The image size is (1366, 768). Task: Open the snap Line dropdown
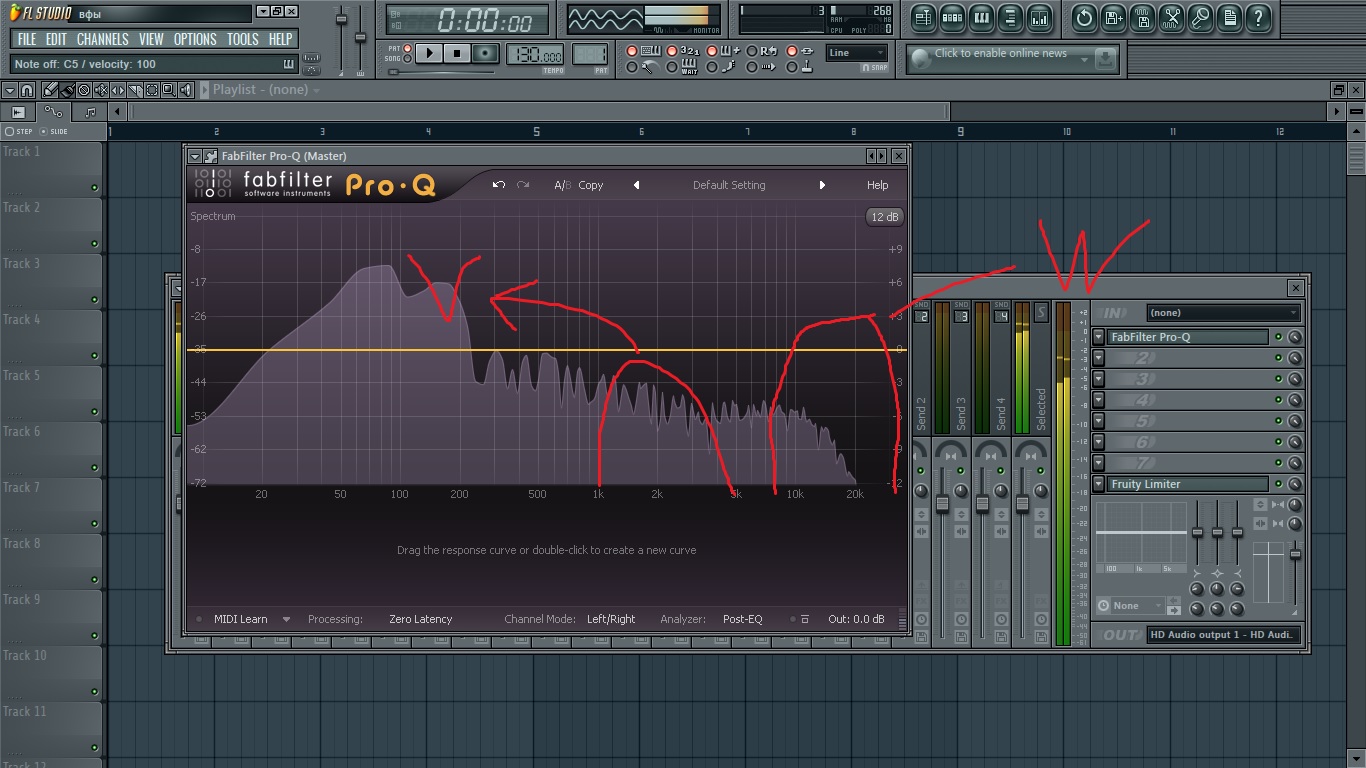pyautogui.click(x=856, y=53)
